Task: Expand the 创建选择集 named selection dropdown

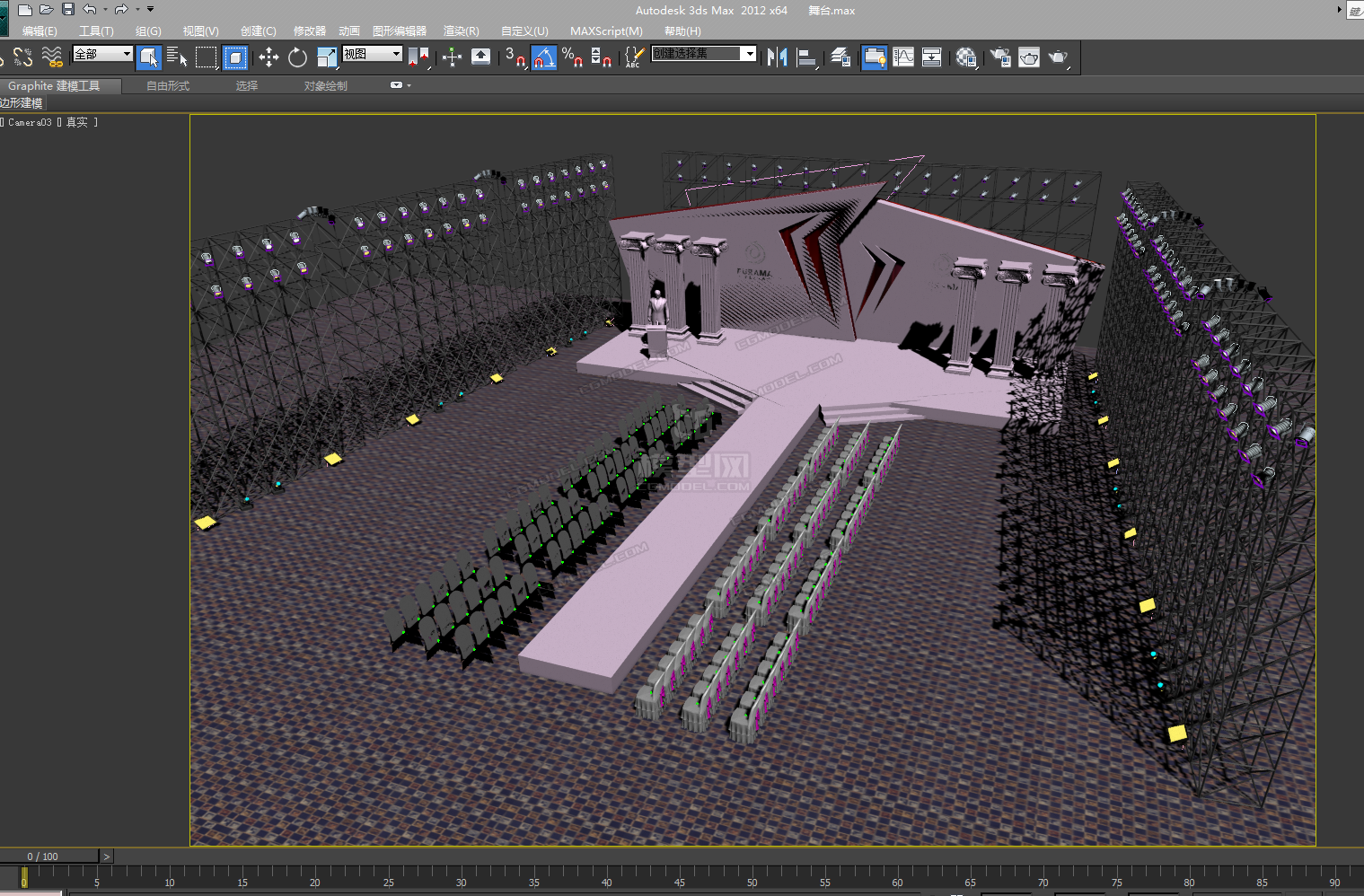Action: tap(748, 54)
